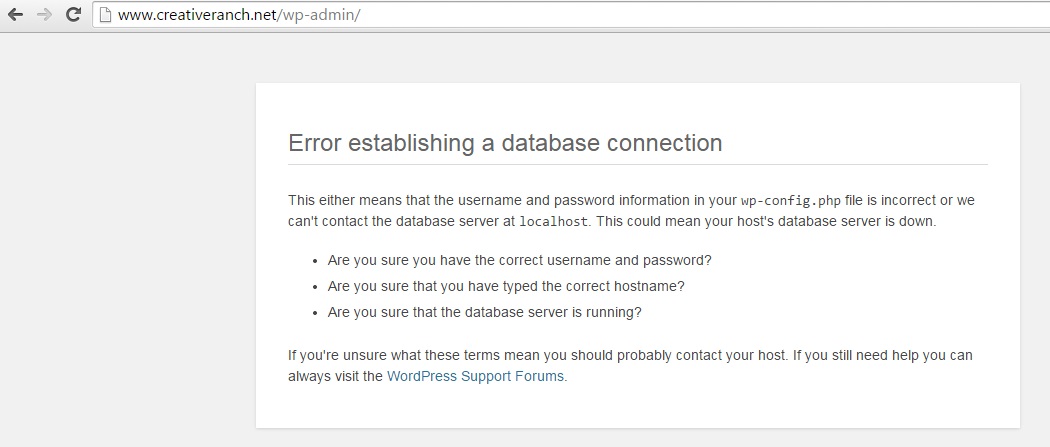
Task: Click the wp-config.php code text
Action: [790, 201]
